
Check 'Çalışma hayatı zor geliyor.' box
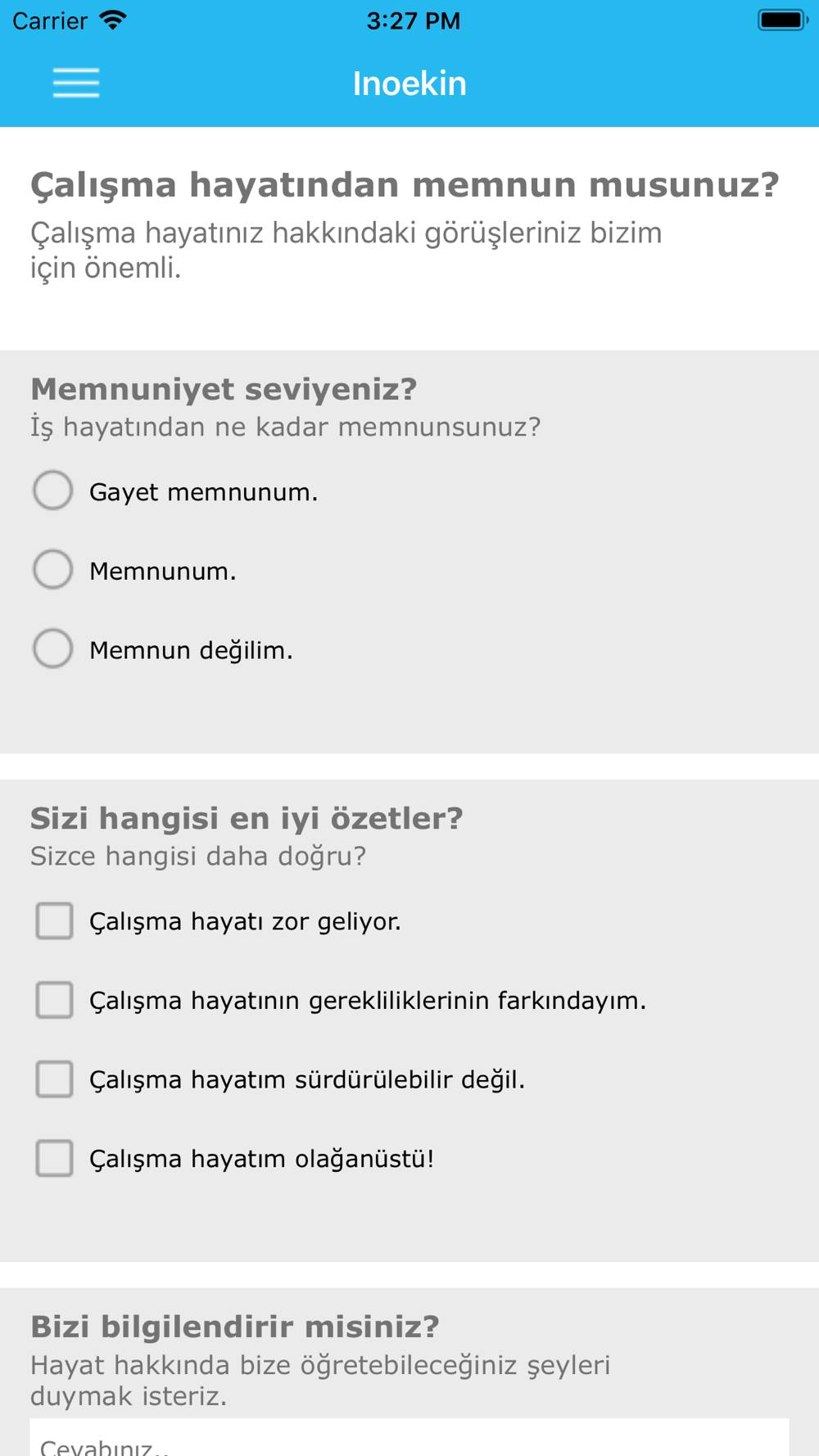tap(54, 920)
